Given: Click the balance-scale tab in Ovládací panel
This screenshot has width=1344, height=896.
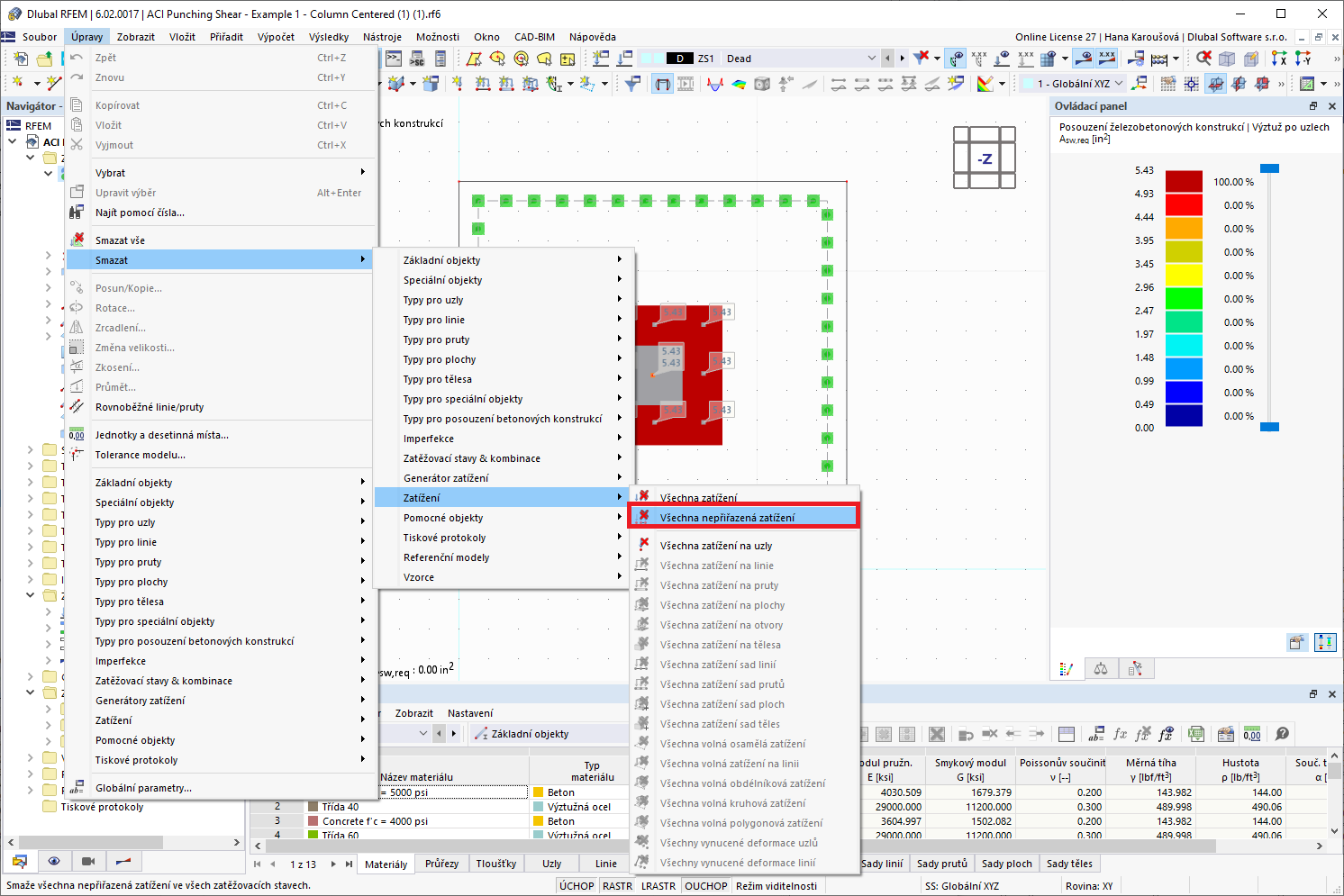Looking at the screenshot, I should [1101, 668].
